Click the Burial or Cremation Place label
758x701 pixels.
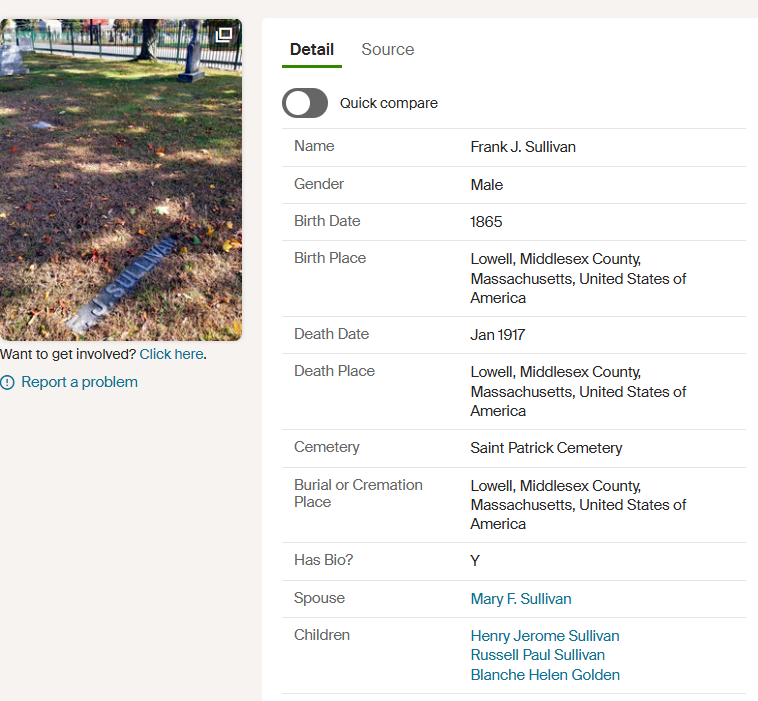[358, 493]
